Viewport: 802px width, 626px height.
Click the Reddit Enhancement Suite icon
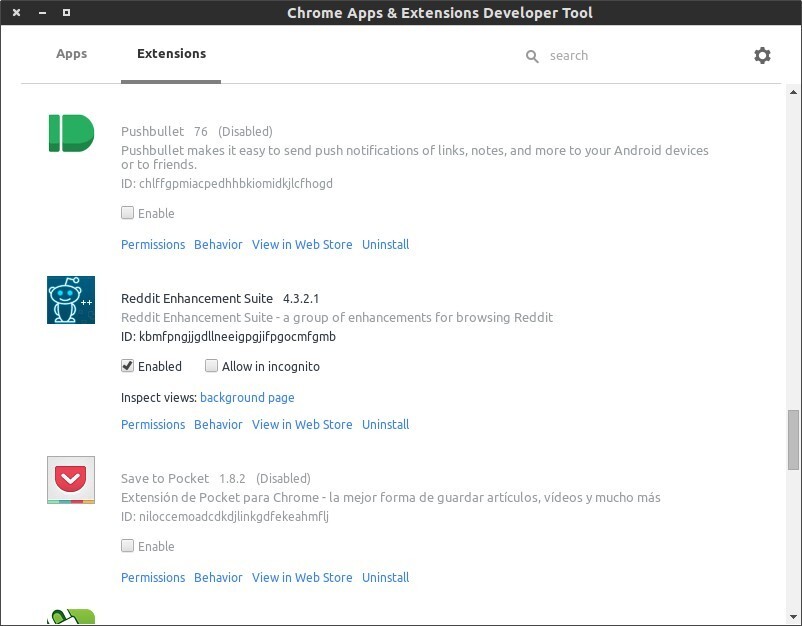(x=70, y=299)
